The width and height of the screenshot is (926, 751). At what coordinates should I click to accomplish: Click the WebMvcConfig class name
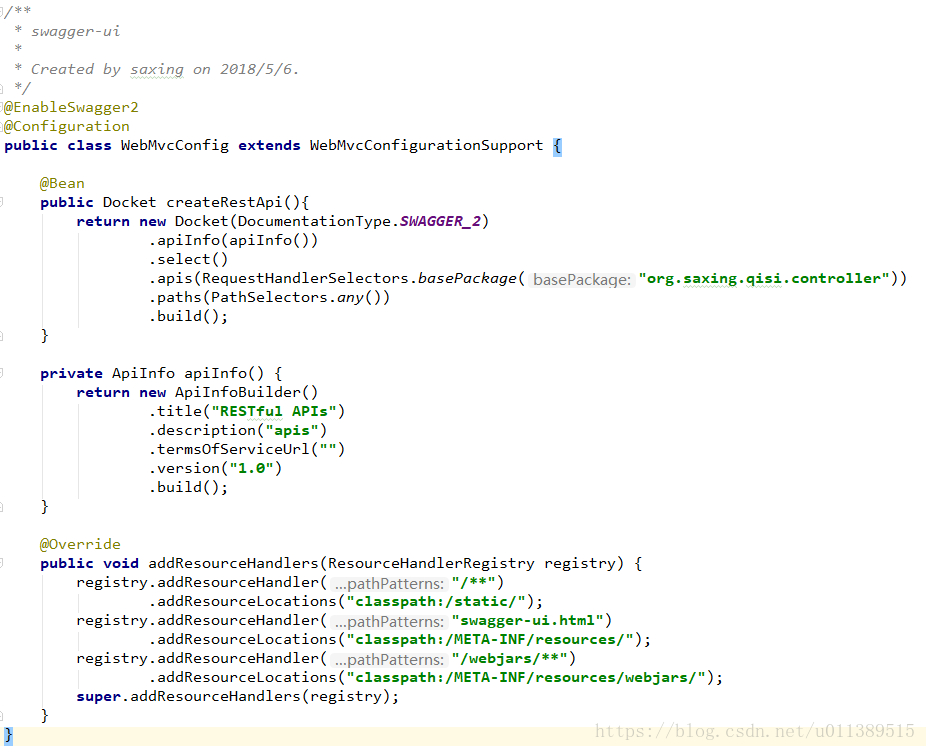[175, 145]
